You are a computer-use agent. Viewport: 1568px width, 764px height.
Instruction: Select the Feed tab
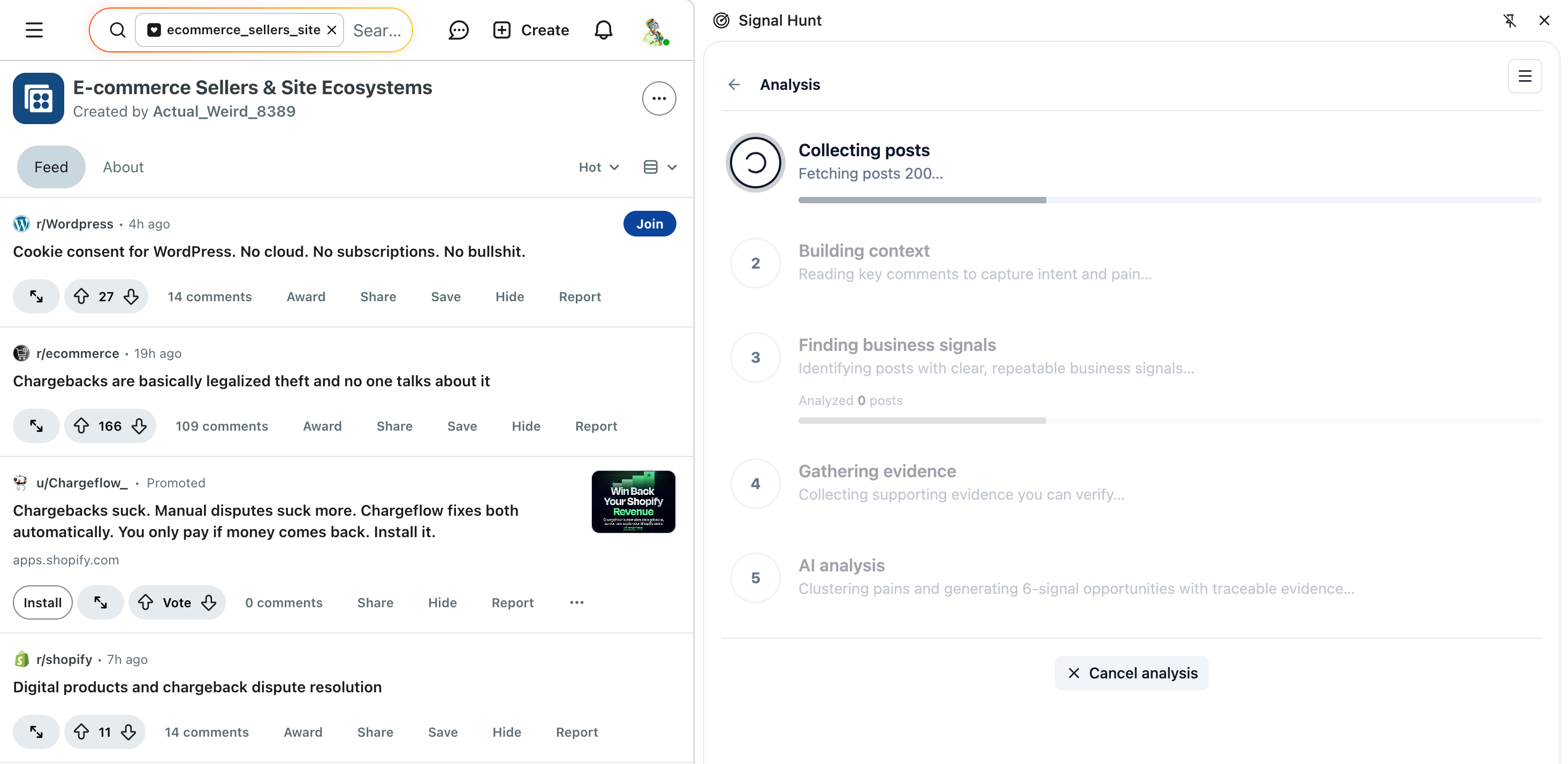click(x=51, y=167)
